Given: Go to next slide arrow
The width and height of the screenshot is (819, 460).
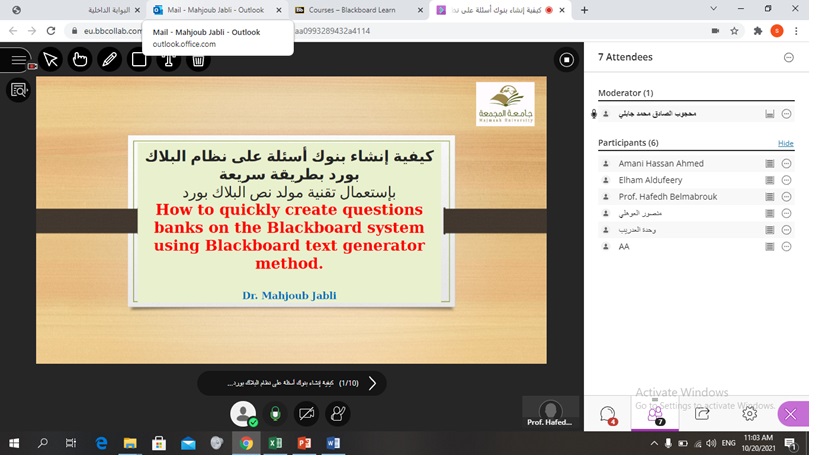Looking at the screenshot, I should click(372, 383).
